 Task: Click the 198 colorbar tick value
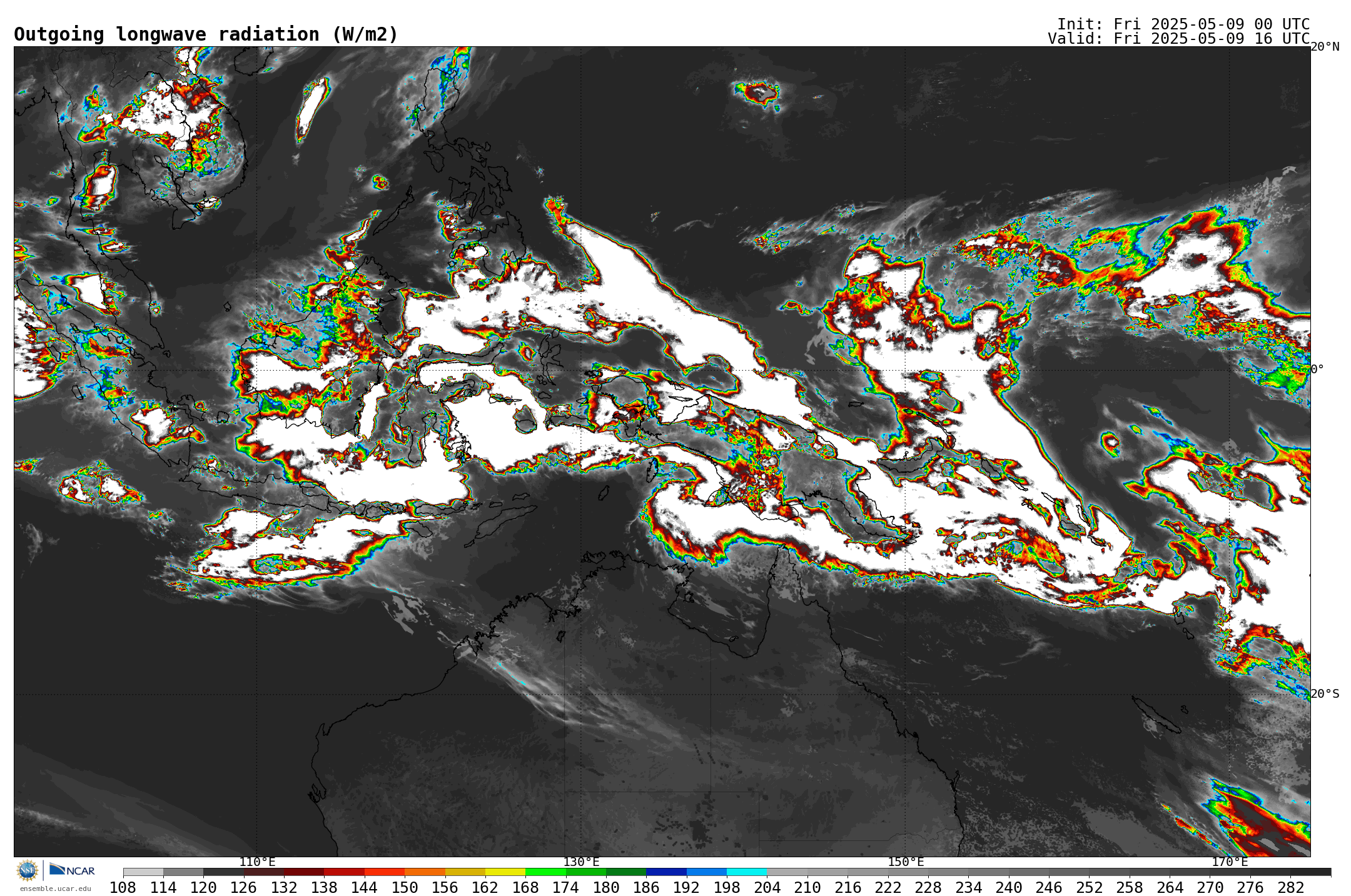coord(727,888)
